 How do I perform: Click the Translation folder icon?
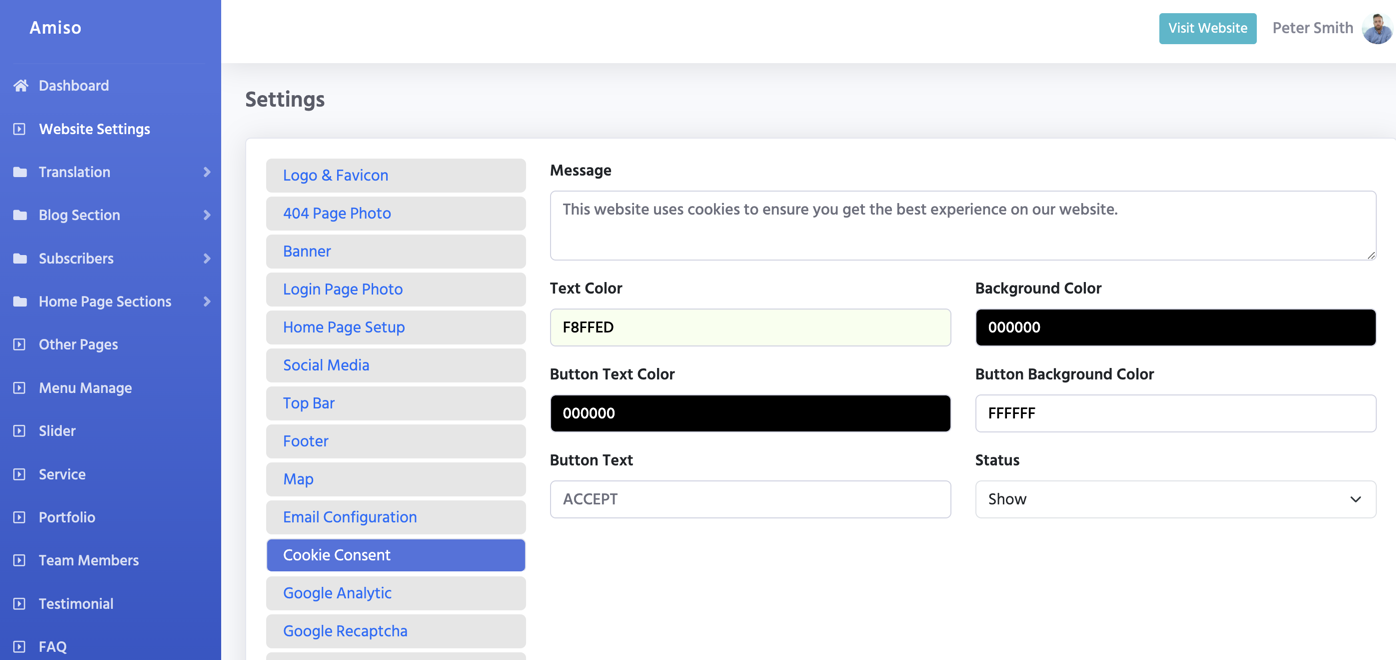coord(20,172)
